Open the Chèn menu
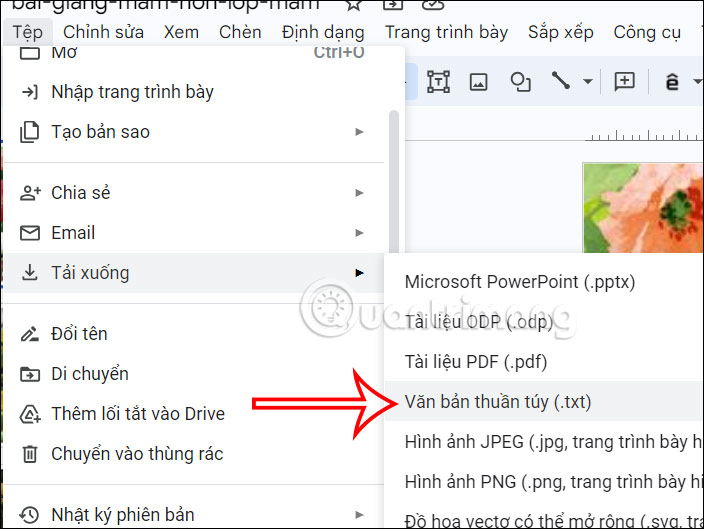The image size is (704, 529). click(x=240, y=32)
